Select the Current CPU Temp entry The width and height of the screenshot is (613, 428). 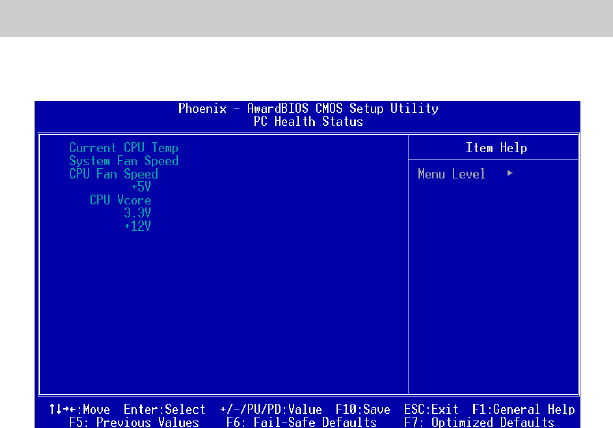click(x=124, y=148)
